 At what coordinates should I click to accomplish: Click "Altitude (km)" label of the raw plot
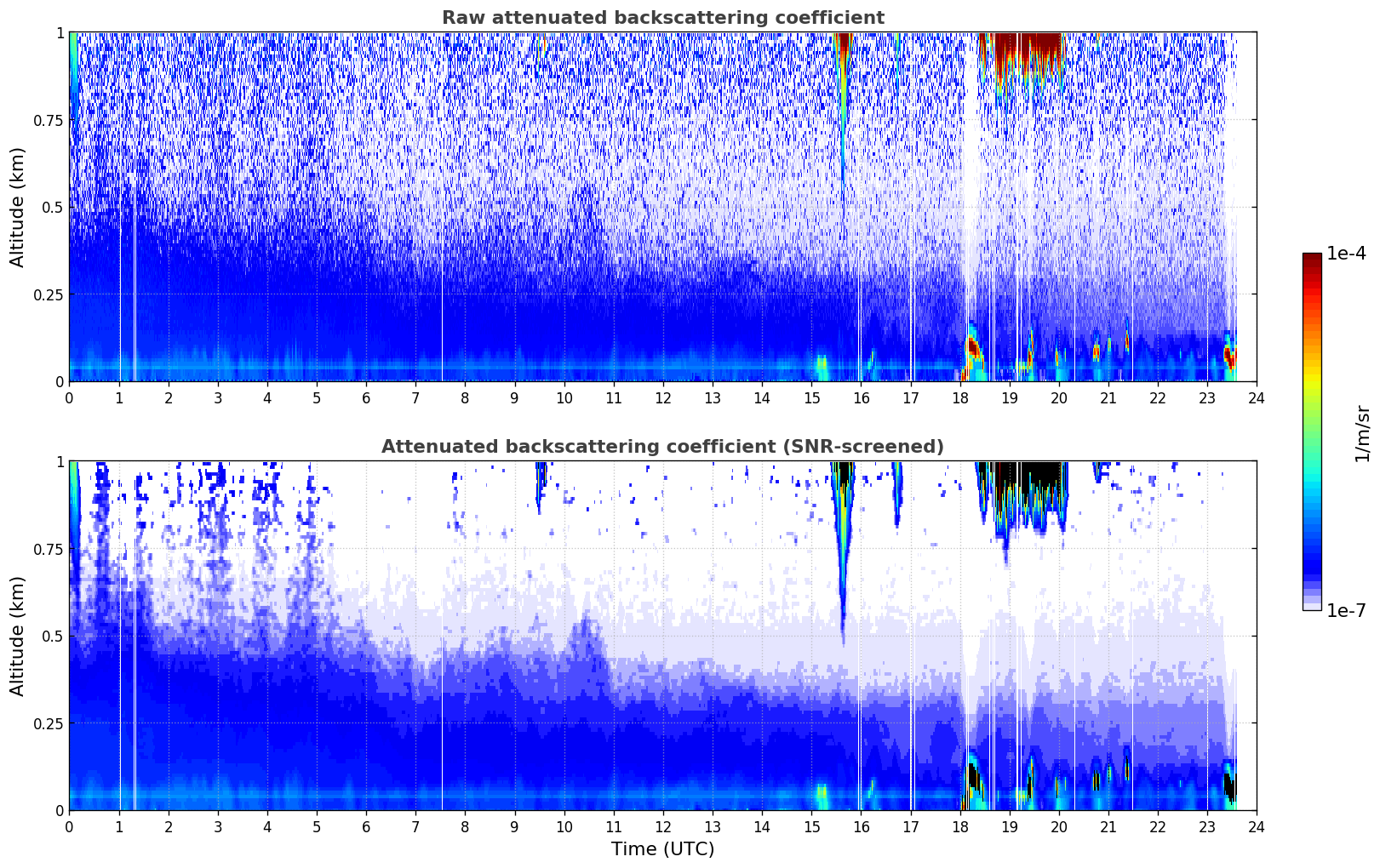18,207
